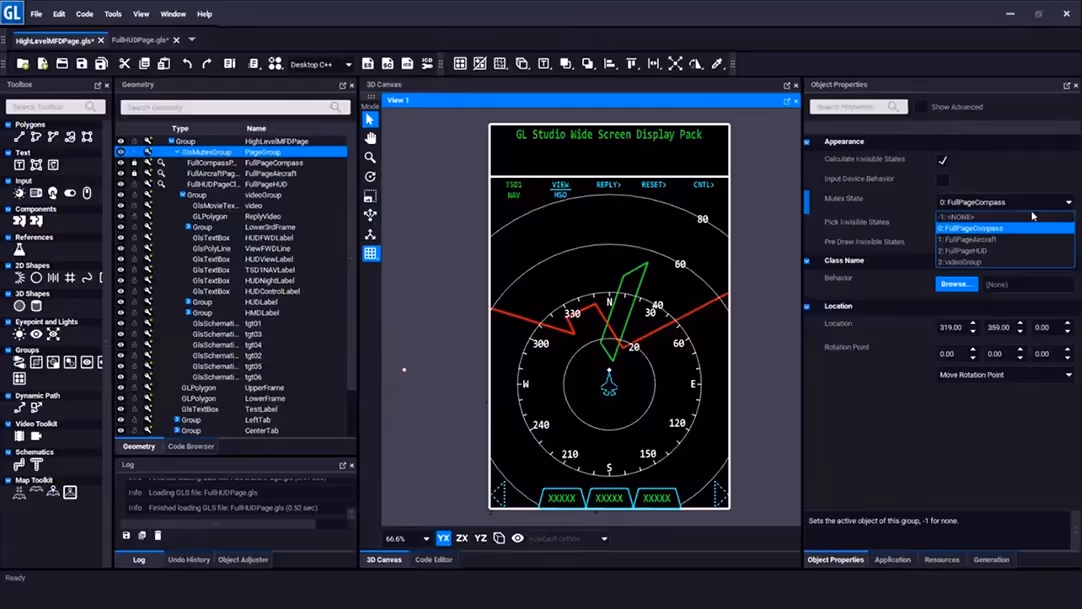This screenshot has width=1082, height=609.
Task: Pick the highlighted map tool in Map Toolkit
Action: (70, 492)
